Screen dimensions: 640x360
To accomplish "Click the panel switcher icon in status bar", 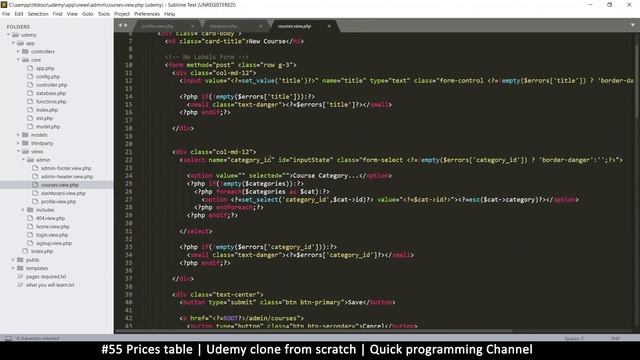I will point(8,338).
